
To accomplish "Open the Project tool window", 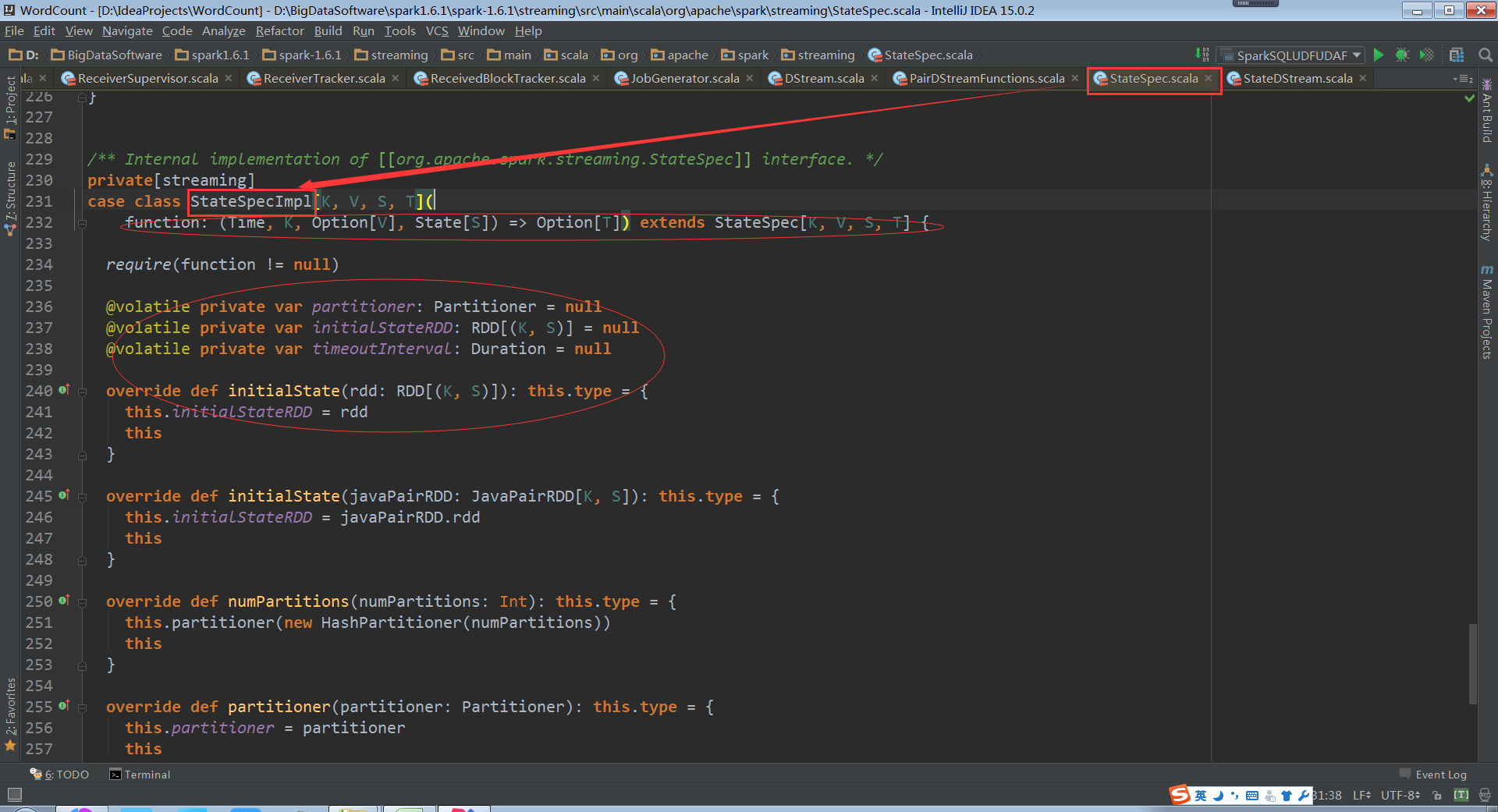I will [x=10, y=108].
